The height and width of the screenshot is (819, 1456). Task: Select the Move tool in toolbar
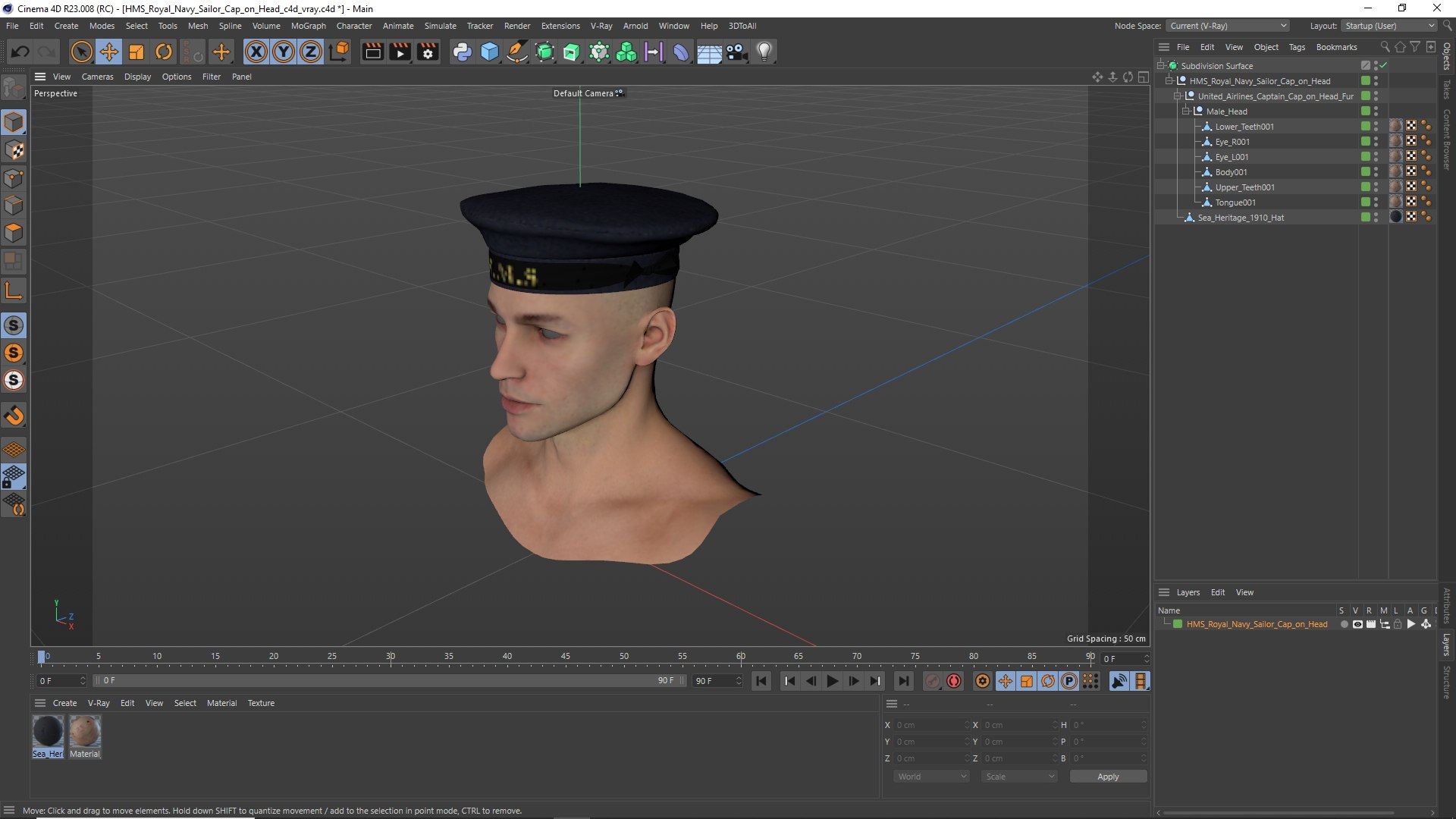coord(109,52)
